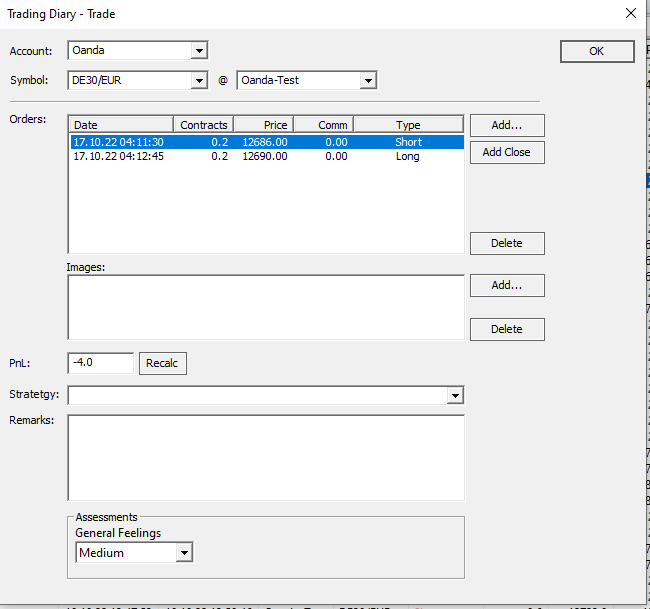Select the Long order row at 04:12:45
The height and width of the screenshot is (609, 650).
(x=266, y=156)
